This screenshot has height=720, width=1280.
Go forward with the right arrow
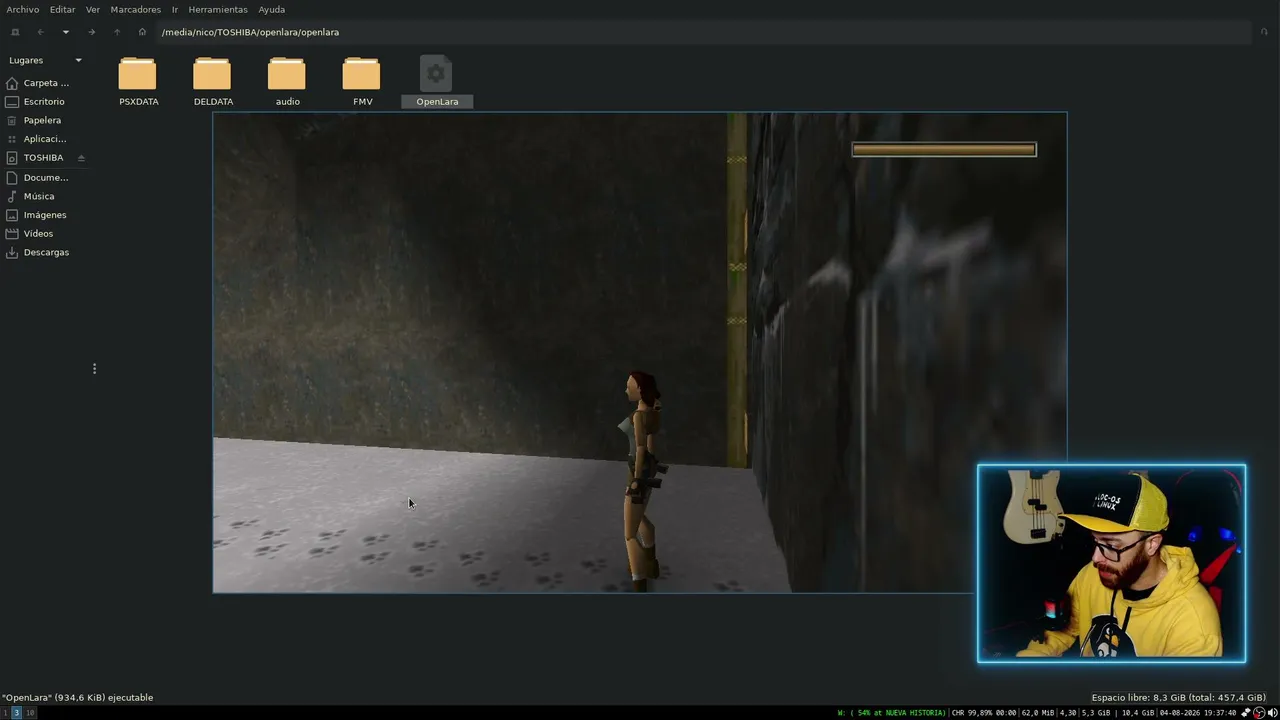[91, 32]
